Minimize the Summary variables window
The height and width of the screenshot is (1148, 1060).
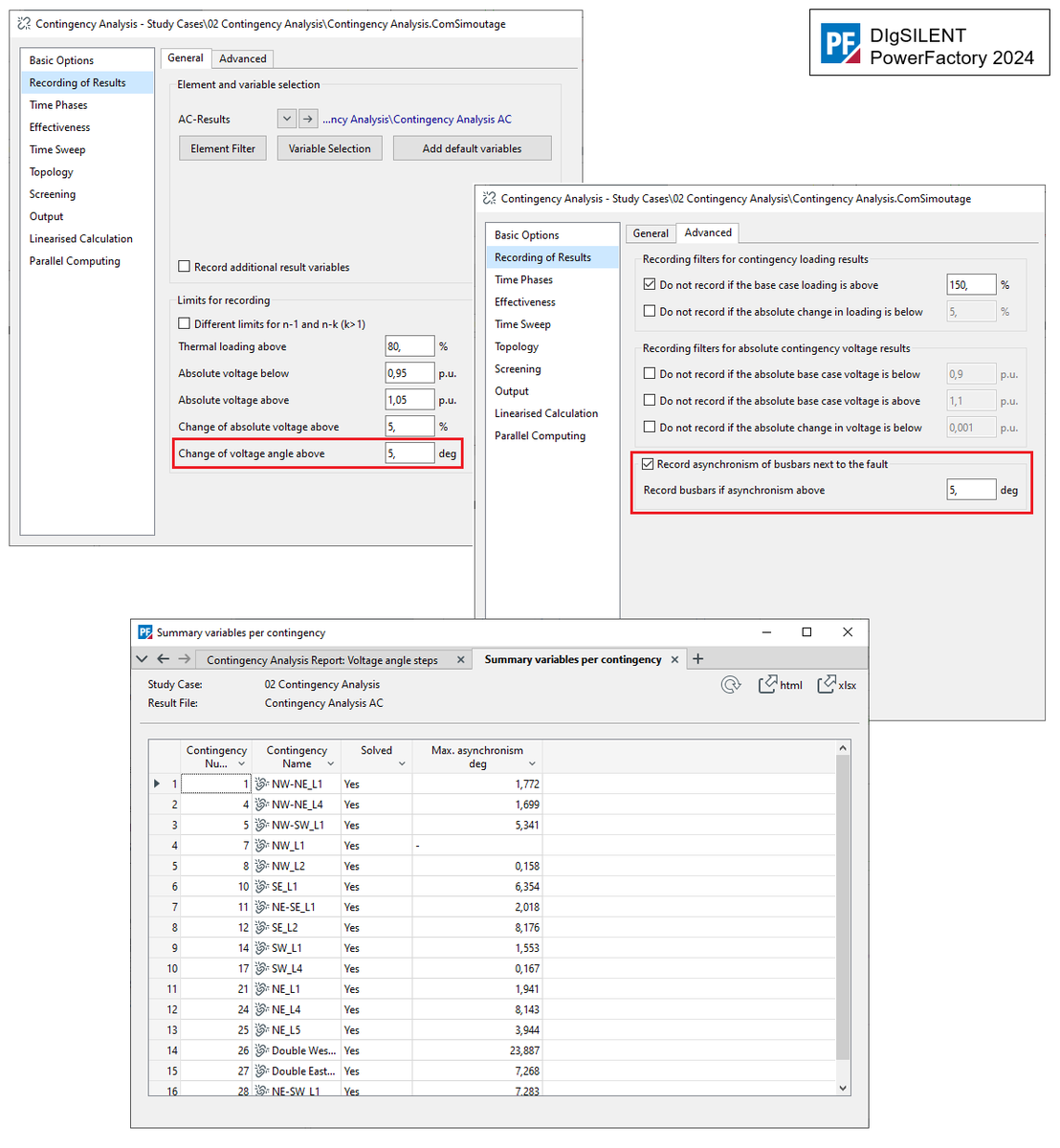[x=766, y=632]
